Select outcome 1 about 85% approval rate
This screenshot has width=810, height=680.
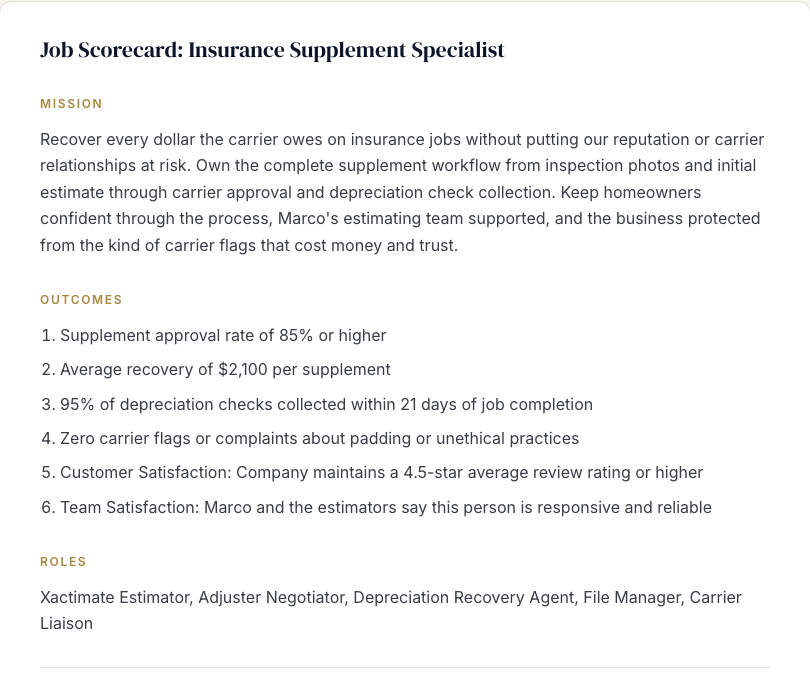pyautogui.click(x=213, y=335)
